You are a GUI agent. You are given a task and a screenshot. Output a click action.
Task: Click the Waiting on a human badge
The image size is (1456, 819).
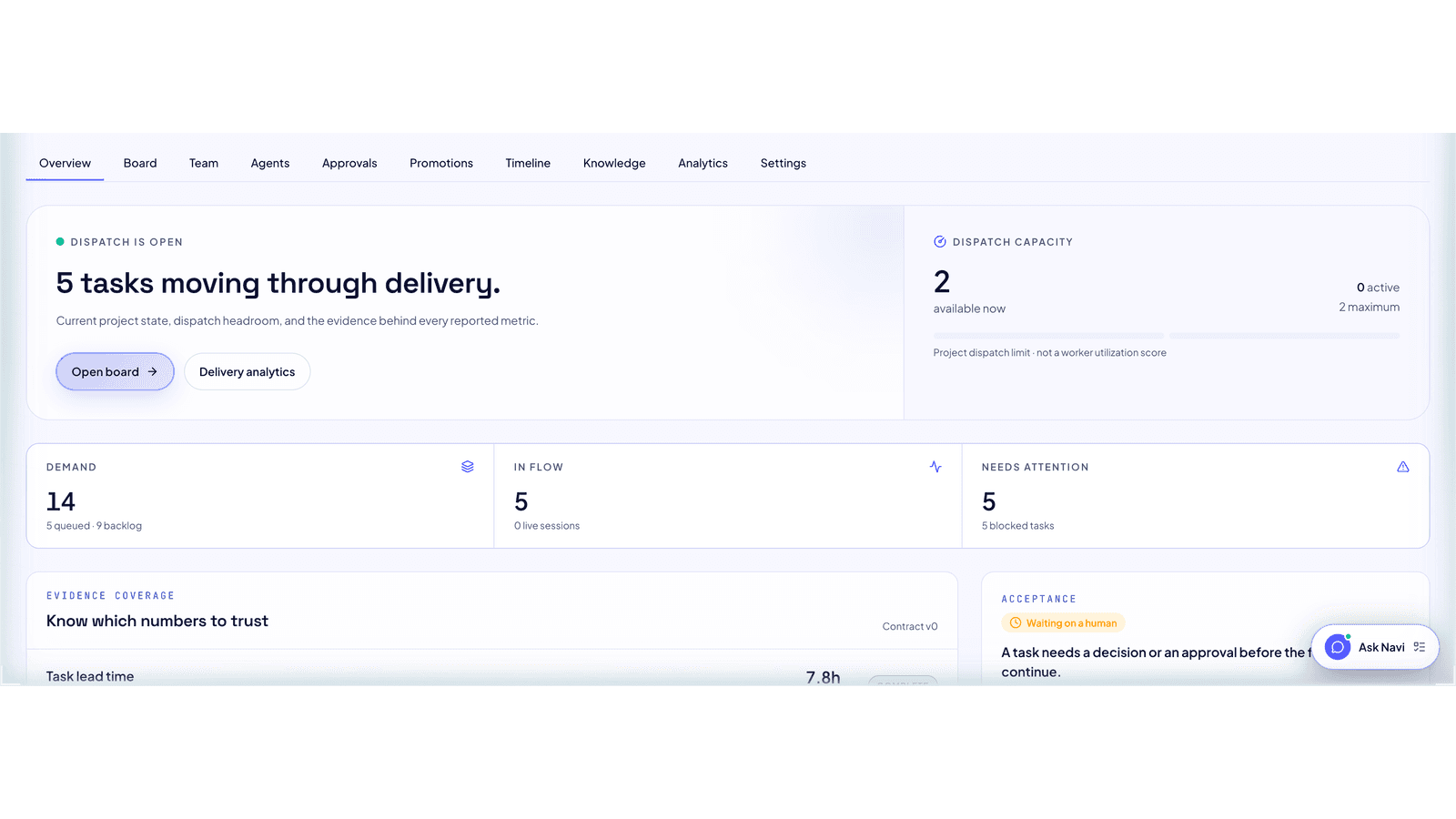(1063, 623)
